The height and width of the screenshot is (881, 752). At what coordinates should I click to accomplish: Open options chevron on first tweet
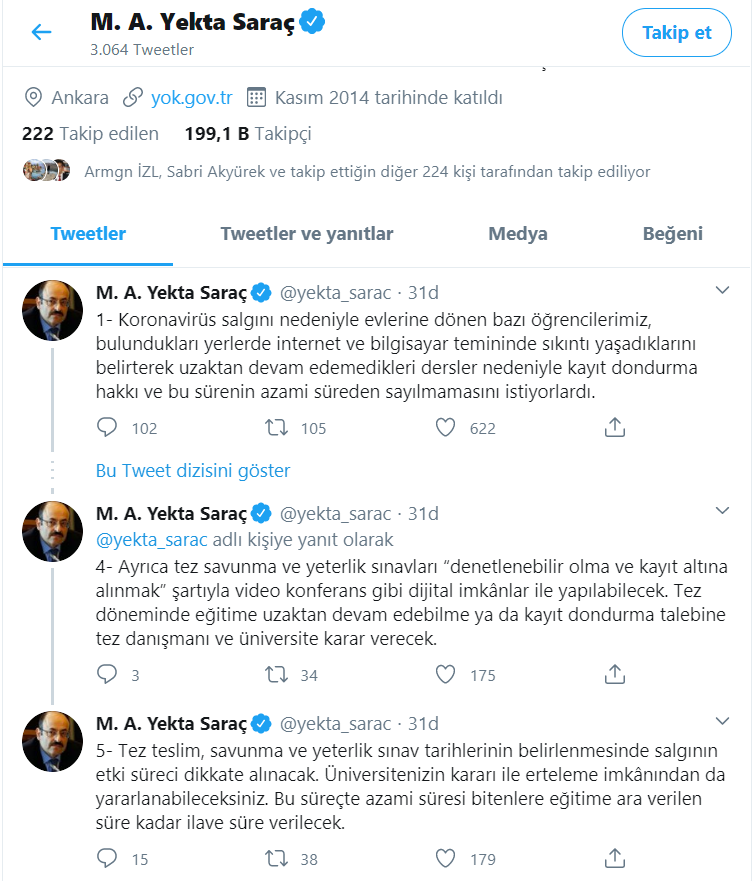coord(724,291)
